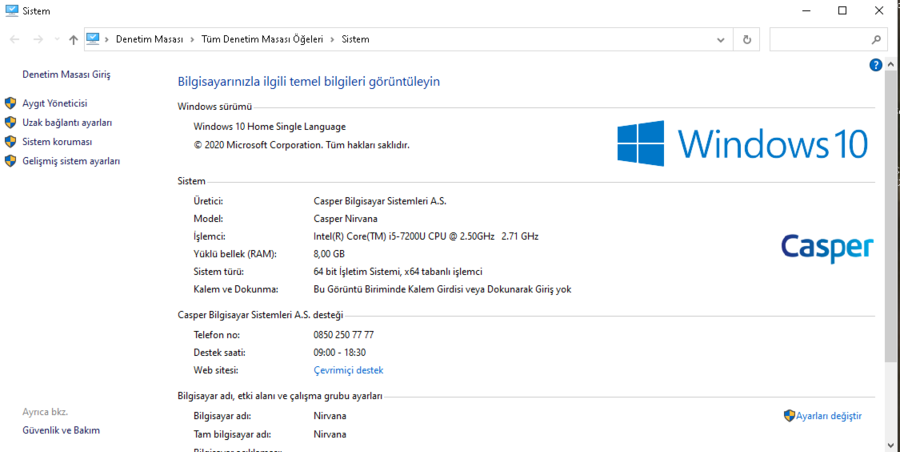Open Aygıt Yöneticisi from the sidebar
Screen dimensions: 900x452
pyautogui.click(x=55, y=103)
